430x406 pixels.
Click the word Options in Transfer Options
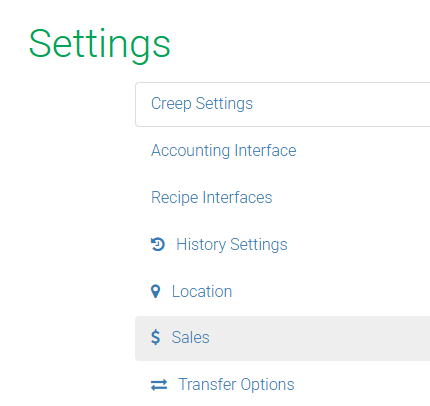(267, 385)
